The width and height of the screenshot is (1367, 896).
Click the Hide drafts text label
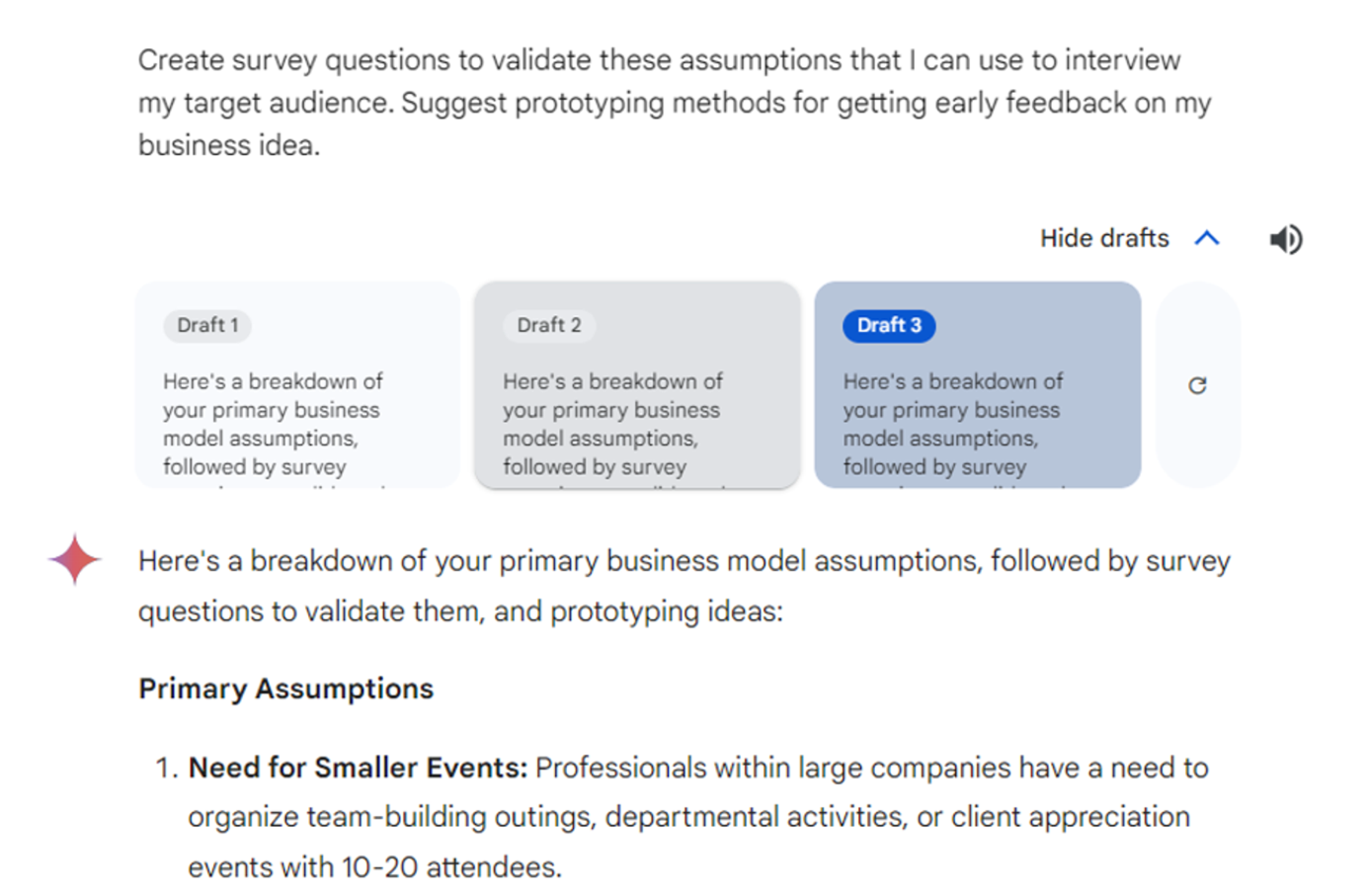tap(1104, 238)
